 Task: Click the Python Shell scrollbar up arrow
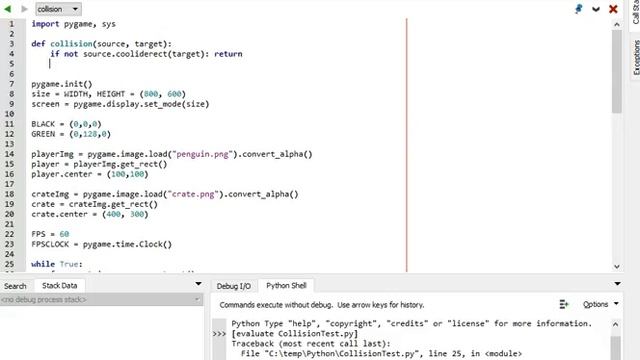coord(616,324)
